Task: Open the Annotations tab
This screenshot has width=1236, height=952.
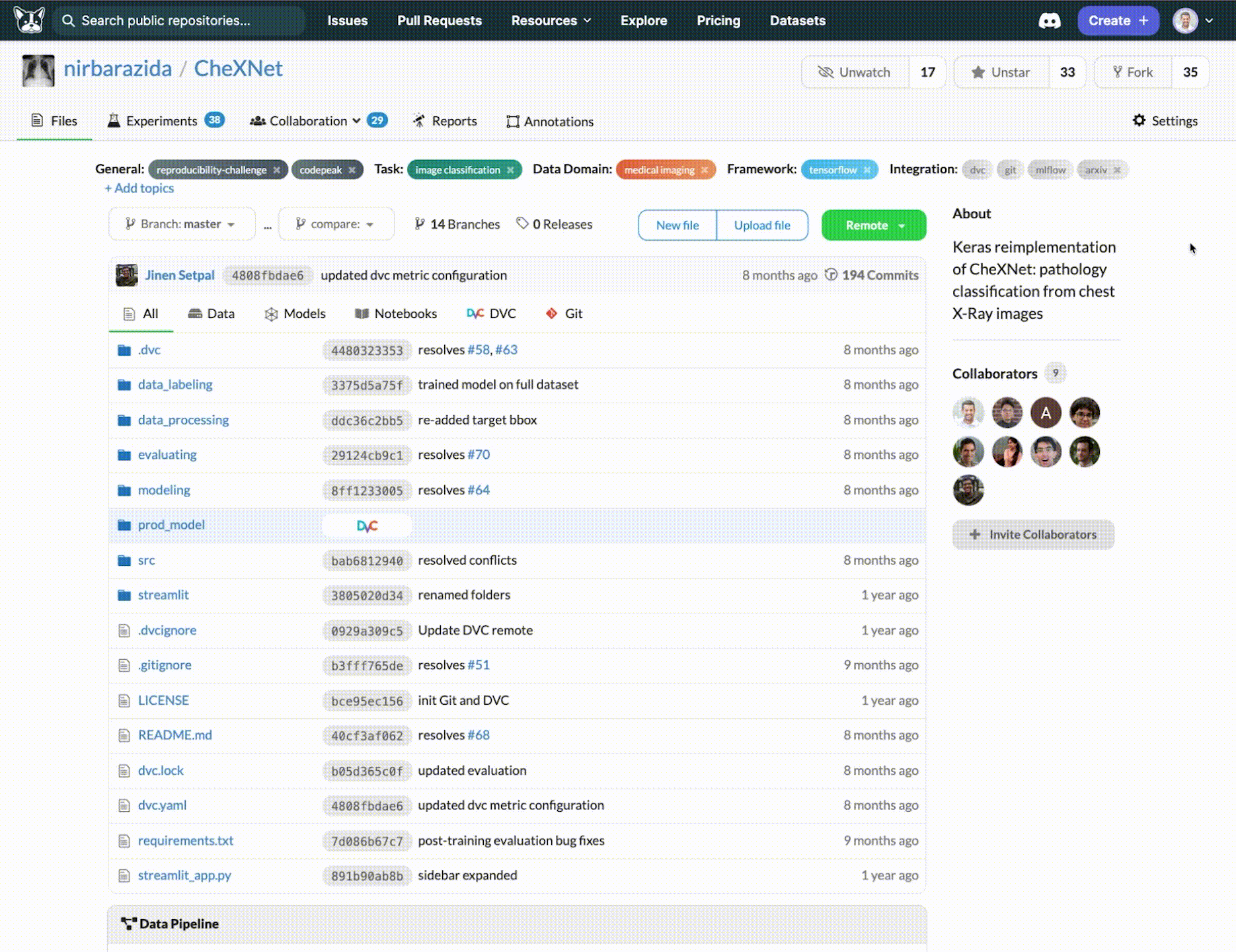Action: click(550, 122)
